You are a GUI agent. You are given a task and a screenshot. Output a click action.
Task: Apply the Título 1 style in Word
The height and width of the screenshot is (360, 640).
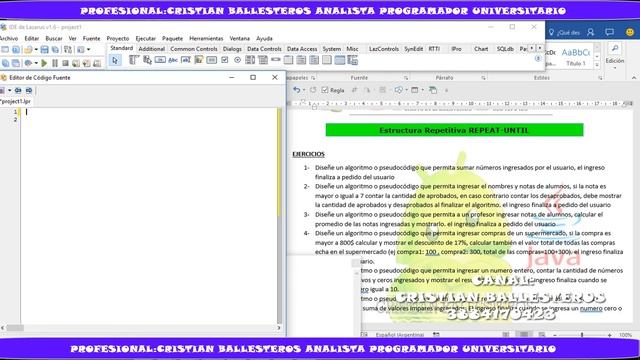coord(576,57)
